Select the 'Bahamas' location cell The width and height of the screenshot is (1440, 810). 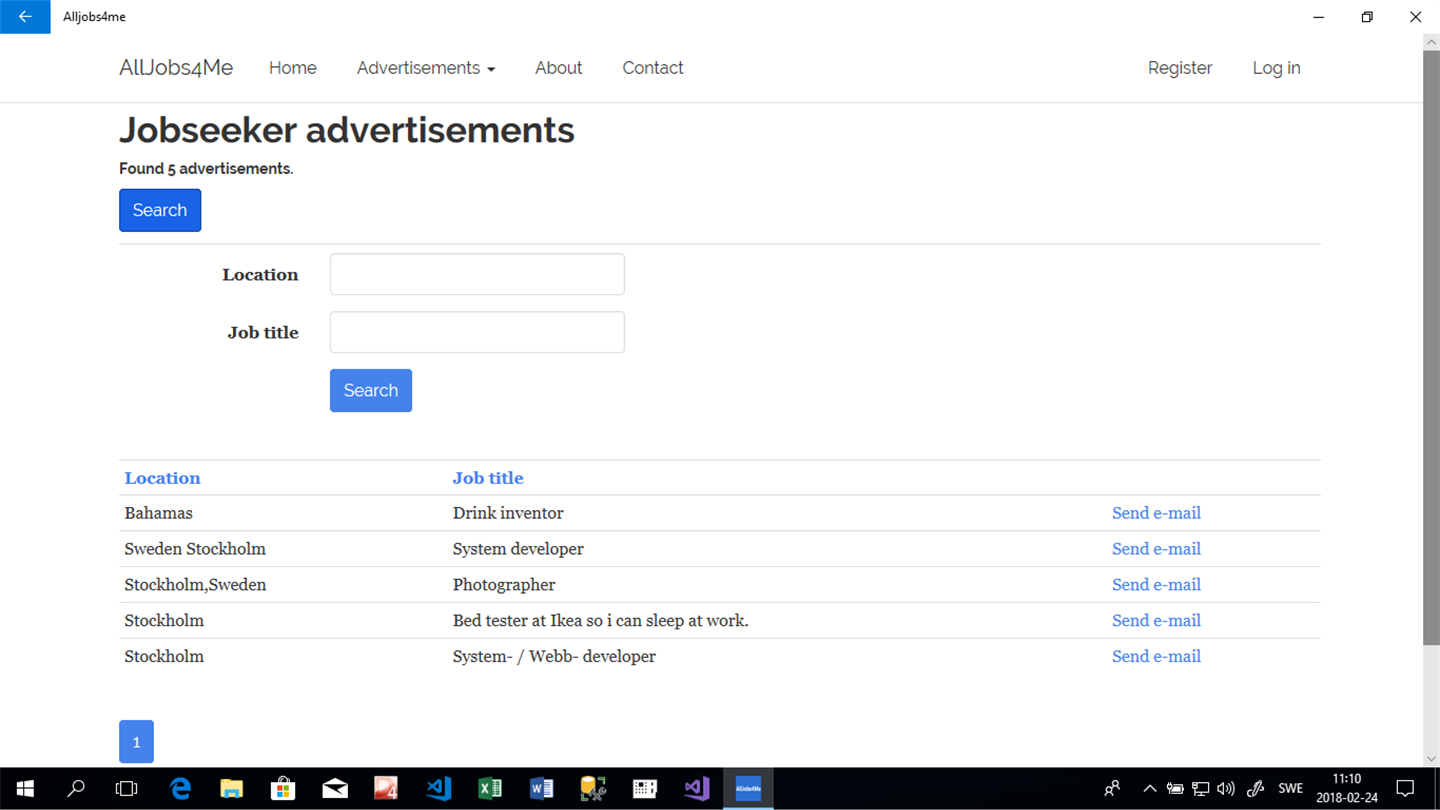point(158,513)
